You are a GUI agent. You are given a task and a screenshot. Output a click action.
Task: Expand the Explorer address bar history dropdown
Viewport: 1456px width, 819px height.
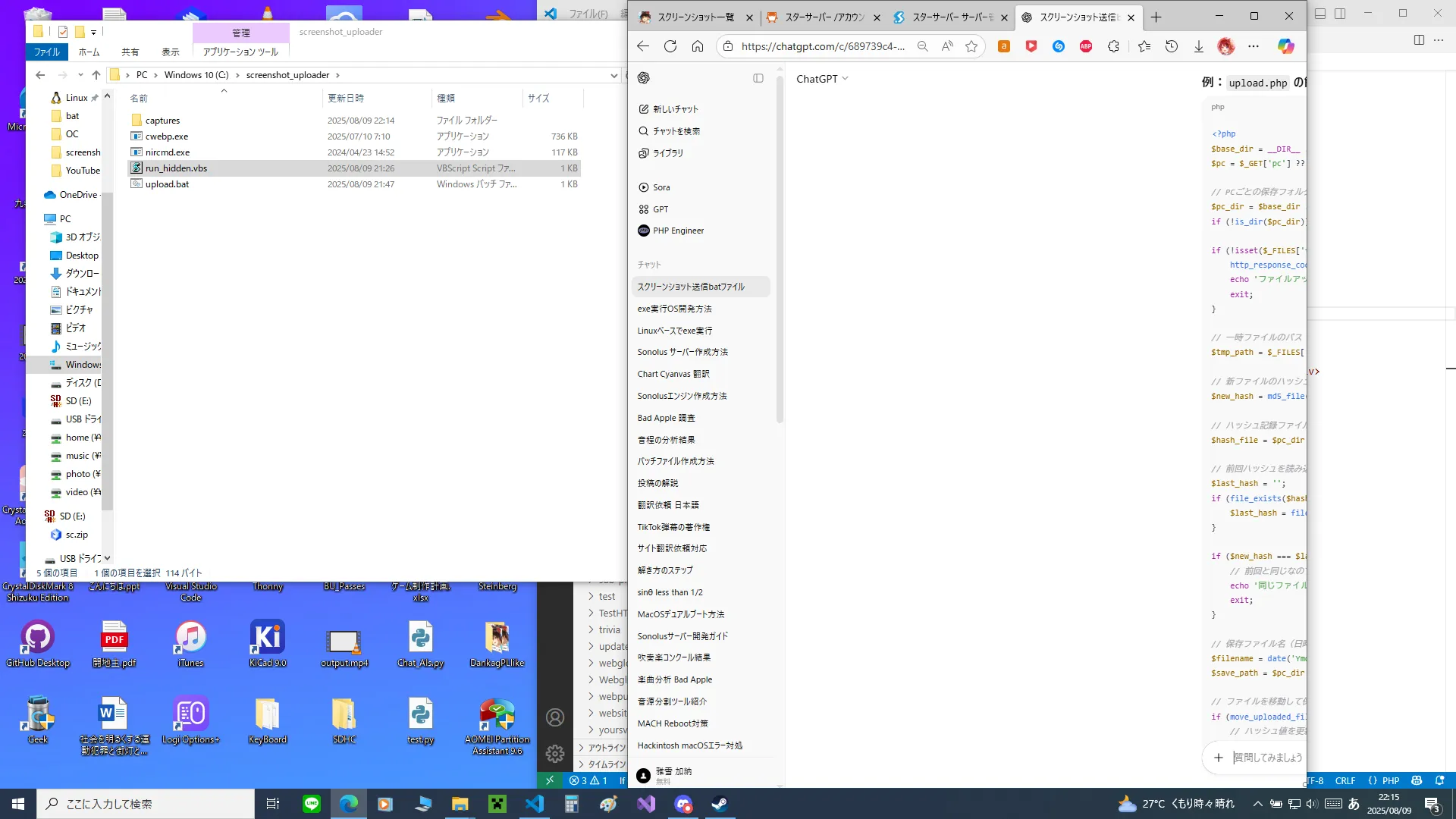click(613, 75)
